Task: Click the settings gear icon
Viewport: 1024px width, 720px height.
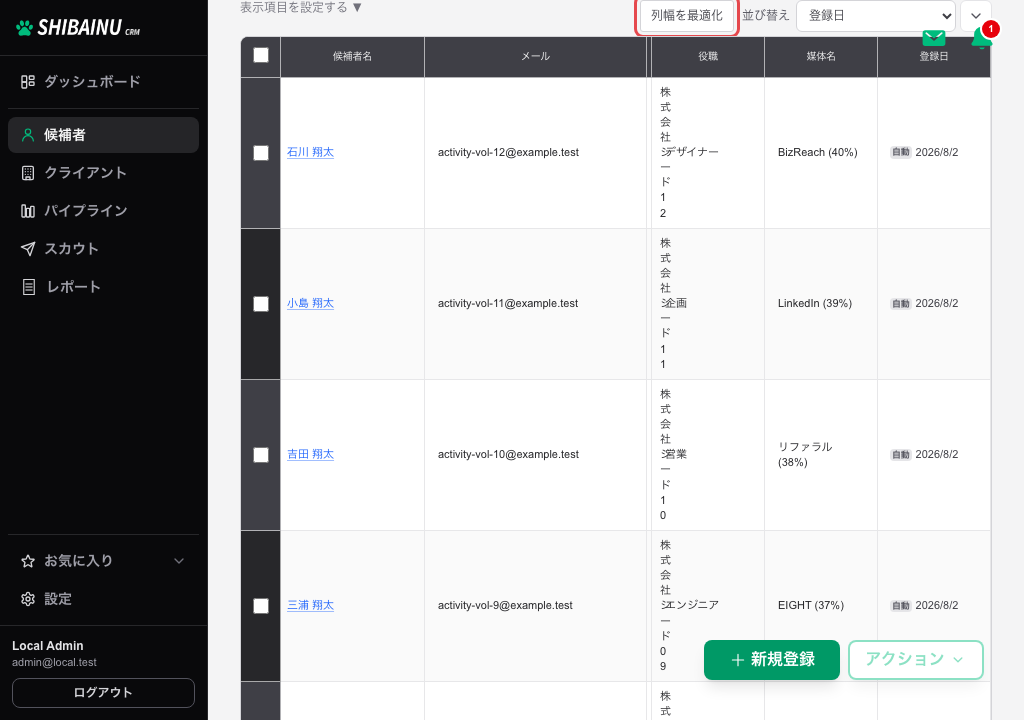Action: click(27, 599)
